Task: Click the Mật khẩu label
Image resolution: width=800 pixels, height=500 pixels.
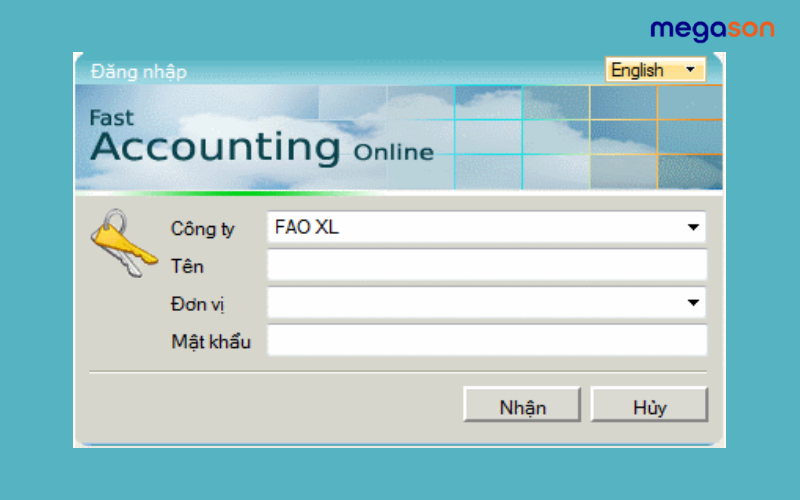Action: point(211,341)
